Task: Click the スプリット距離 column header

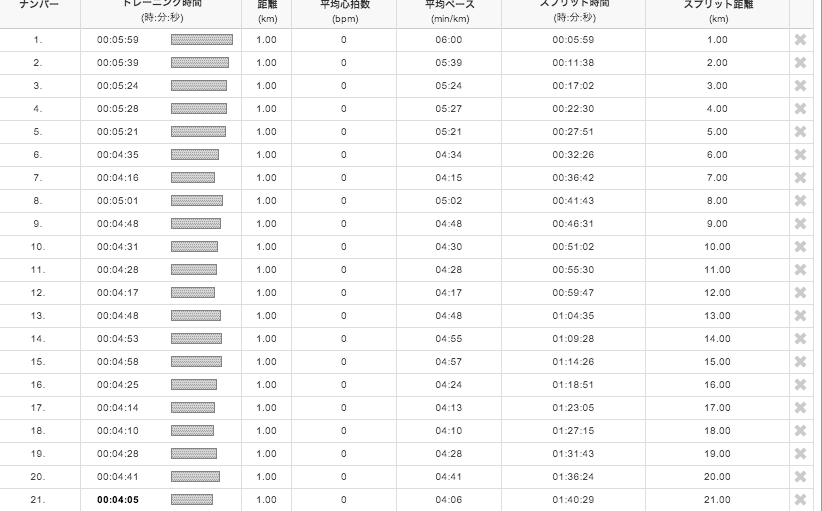Action: tap(717, 11)
